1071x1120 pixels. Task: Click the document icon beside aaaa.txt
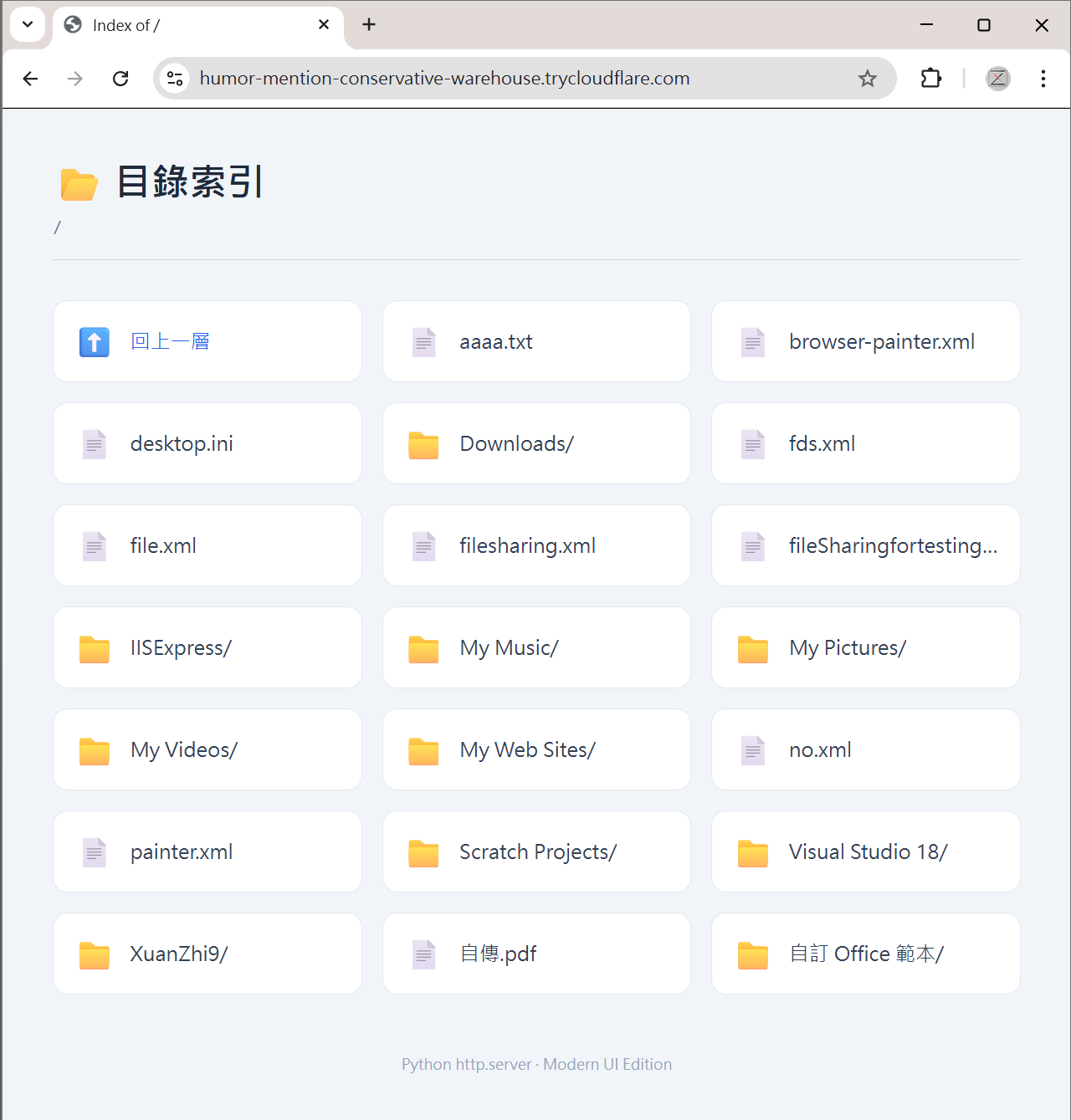coord(423,341)
